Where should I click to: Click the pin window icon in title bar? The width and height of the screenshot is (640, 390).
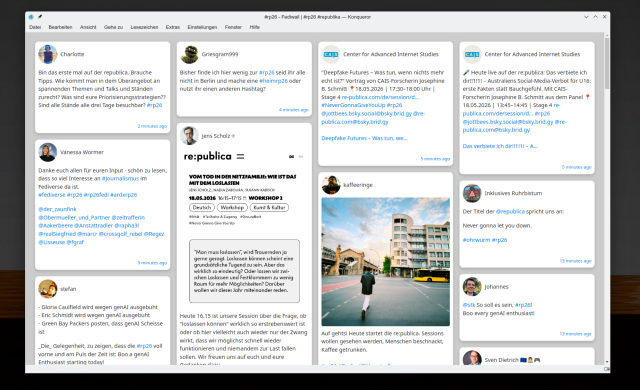[40, 17]
